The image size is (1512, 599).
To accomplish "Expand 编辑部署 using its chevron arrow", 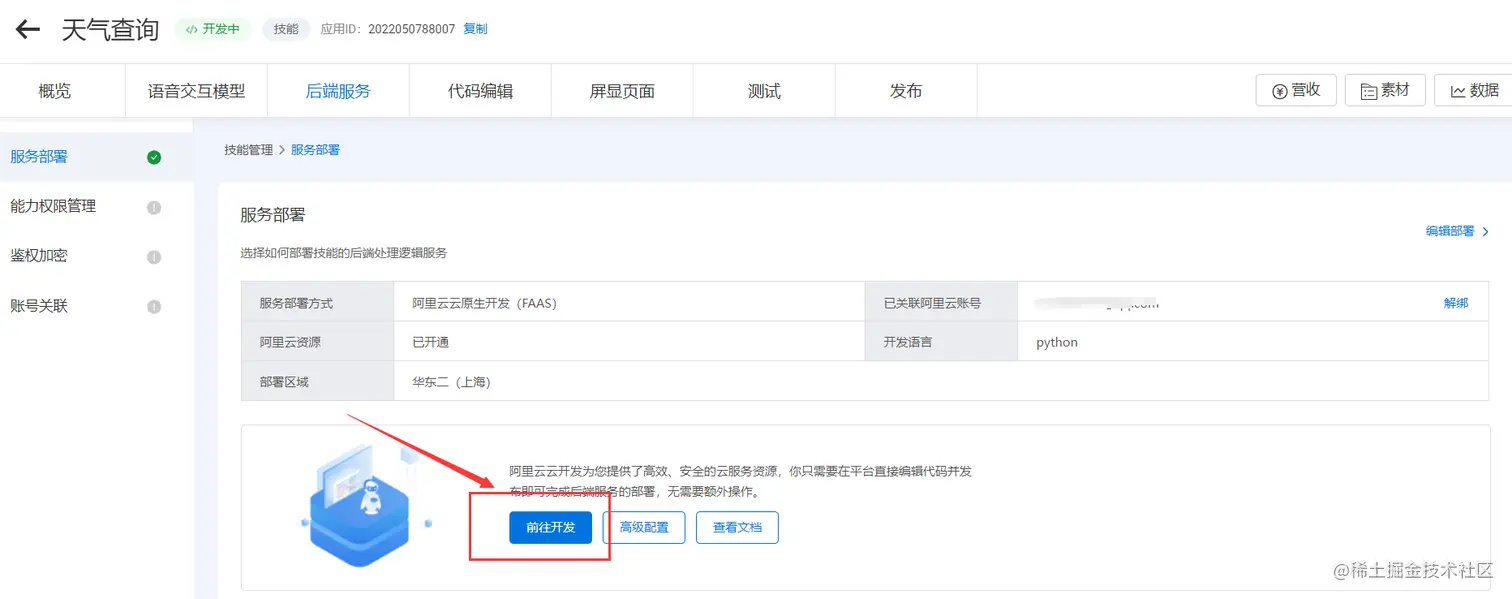I will pos(1486,231).
